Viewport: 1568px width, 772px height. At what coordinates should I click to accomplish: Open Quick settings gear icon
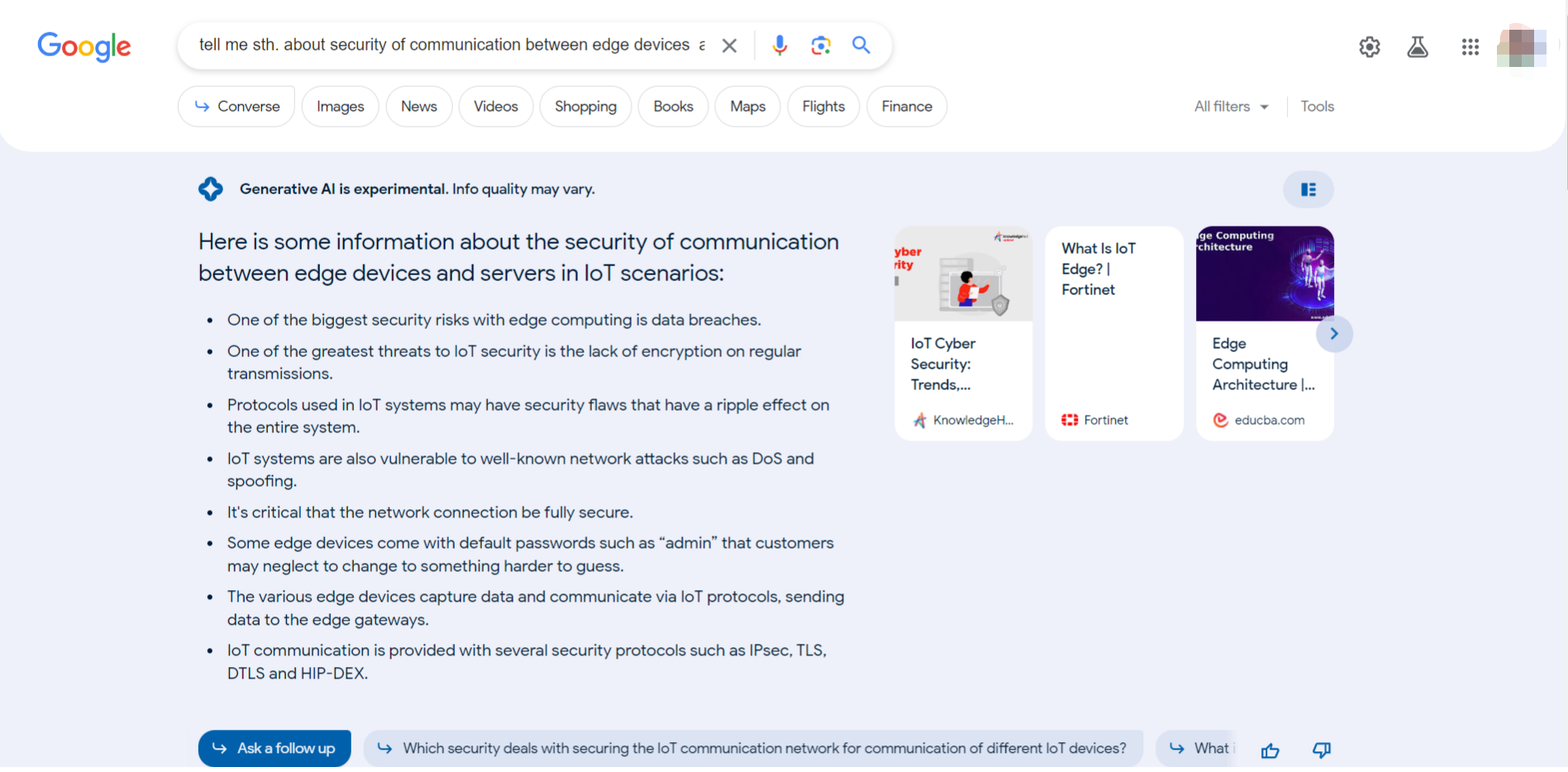click(1370, 47)
